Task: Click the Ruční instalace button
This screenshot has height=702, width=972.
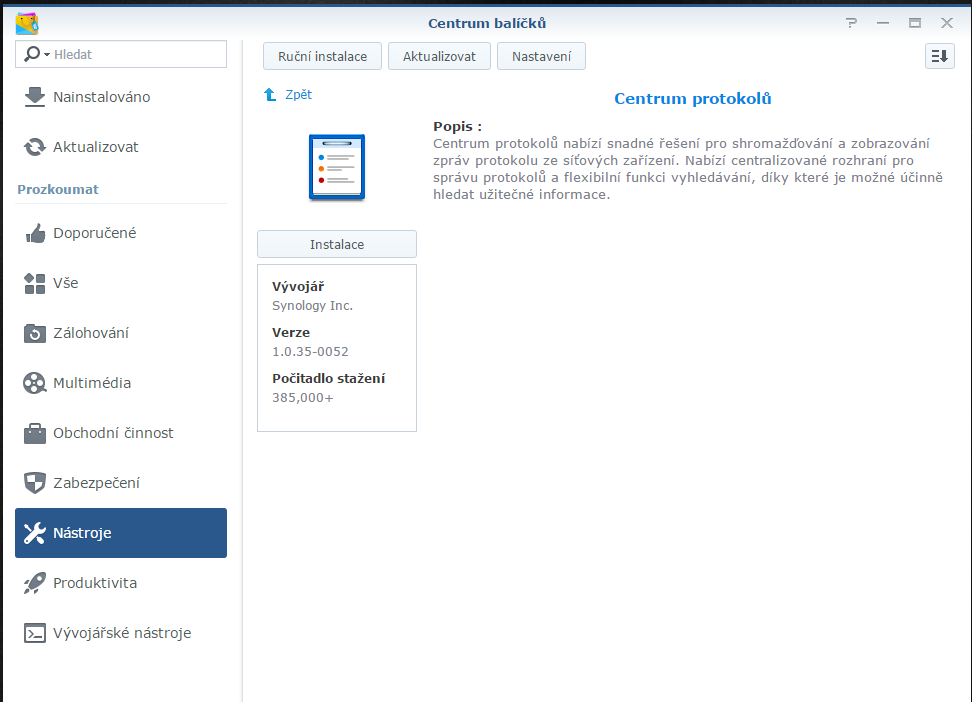Action: (x=322, y=57)
